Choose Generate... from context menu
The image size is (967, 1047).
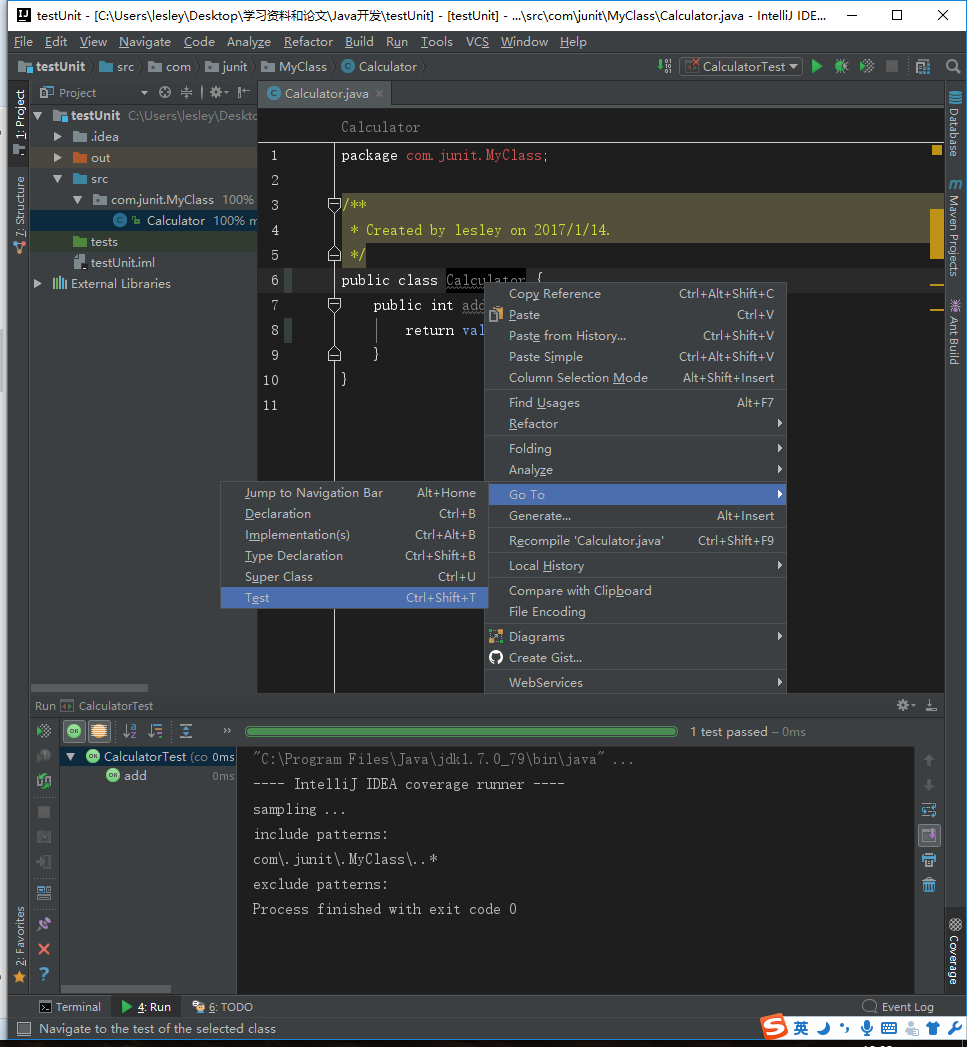point(635,515)
